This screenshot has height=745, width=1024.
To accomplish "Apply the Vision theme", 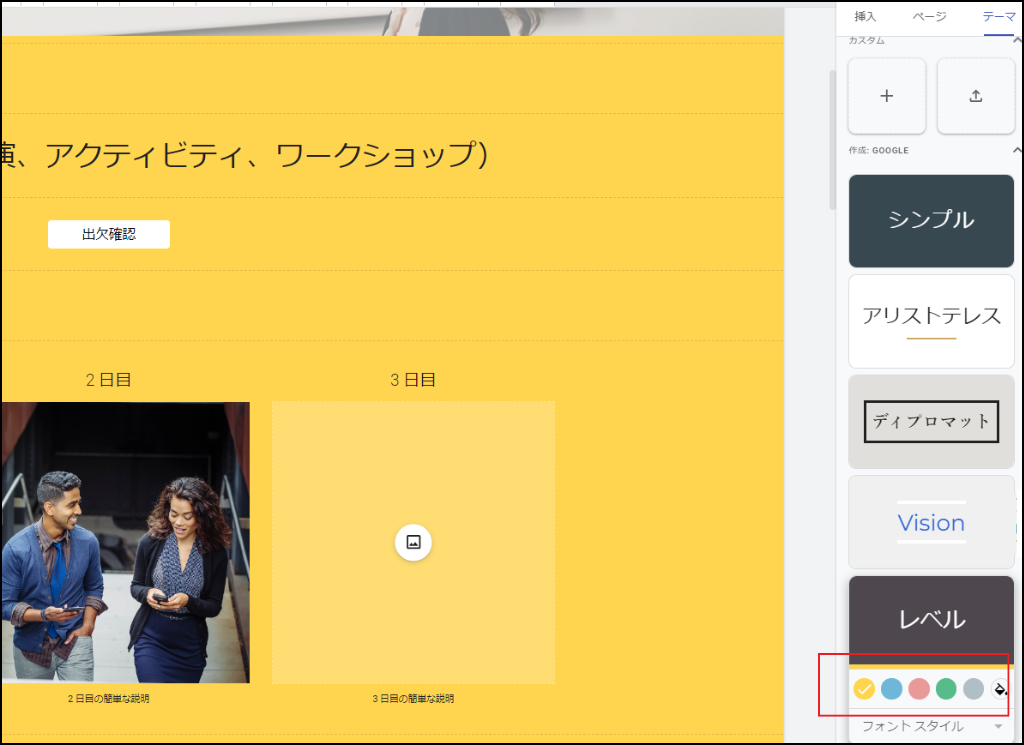I will 930,522.
